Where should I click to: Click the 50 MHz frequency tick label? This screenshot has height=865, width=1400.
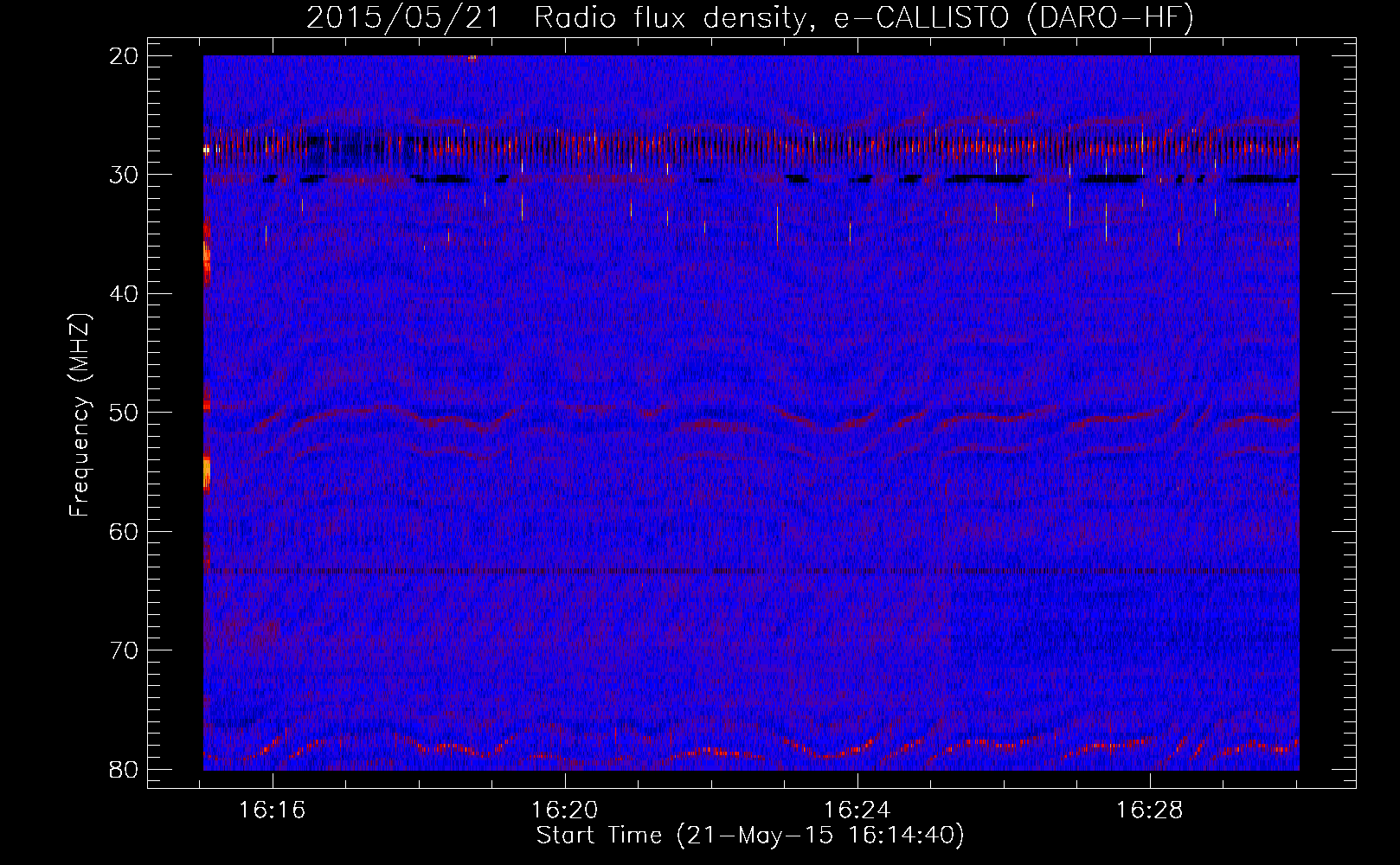125,413
